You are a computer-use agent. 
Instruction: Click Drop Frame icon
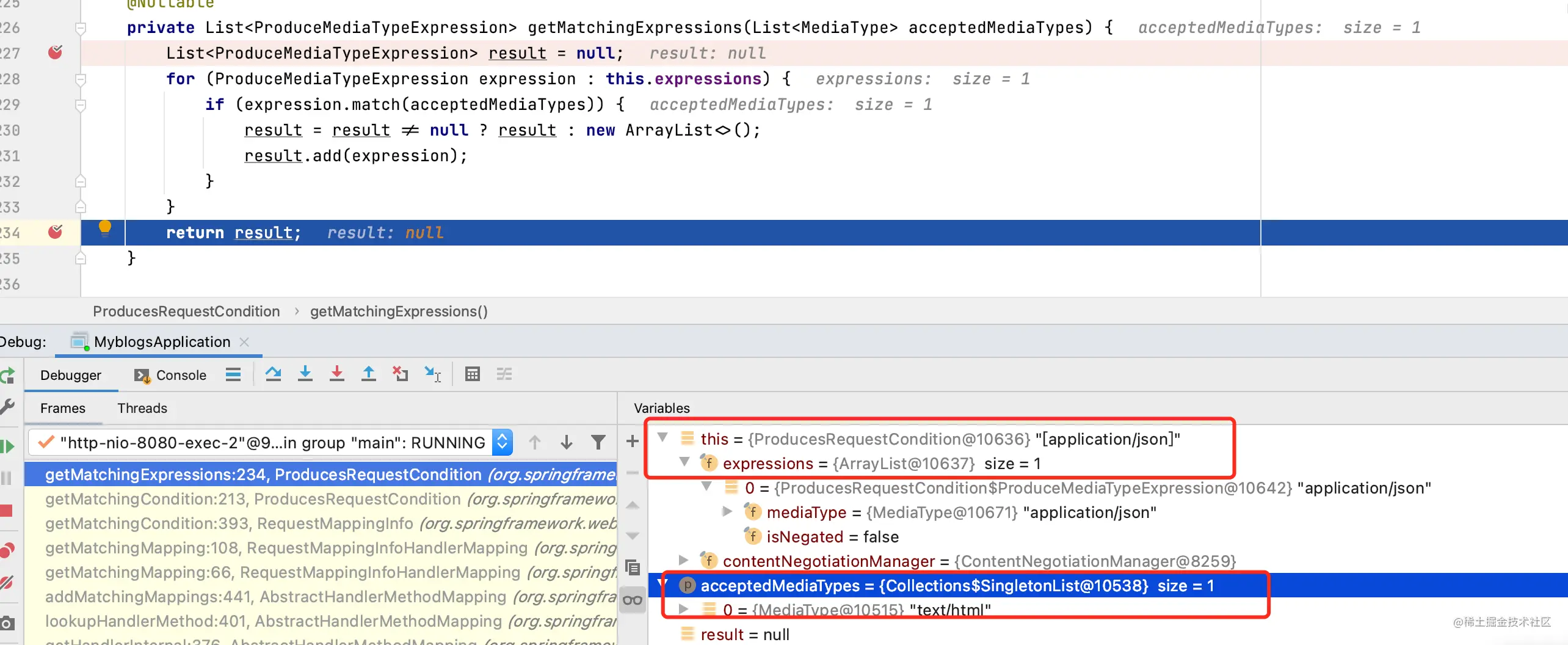click(x=401, y=374)
